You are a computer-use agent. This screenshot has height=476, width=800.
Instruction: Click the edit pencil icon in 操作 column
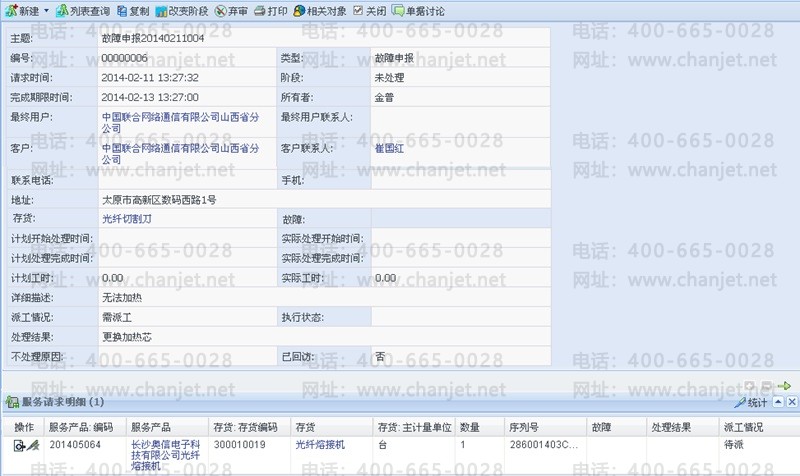(x=33, y=445)
